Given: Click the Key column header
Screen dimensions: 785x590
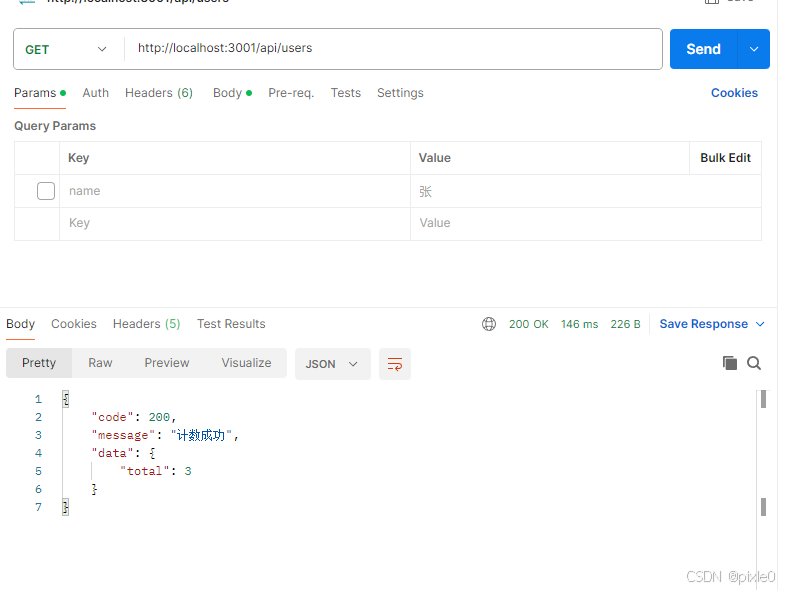Looking at the screenshot, I should coord(78,158).
